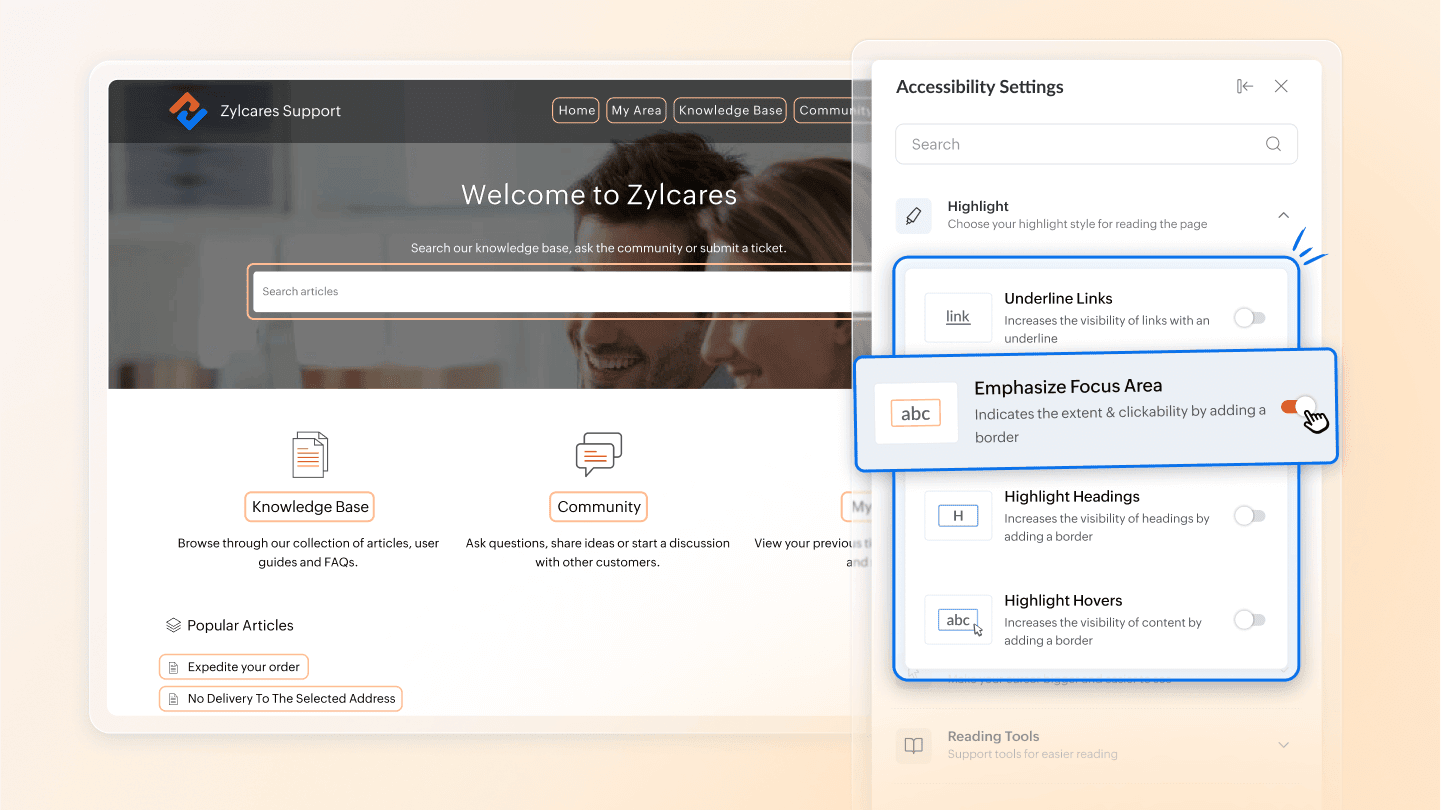Expand the Reading Tools section chevron
1441x810 pixels.
click(x=1284, y=745)
